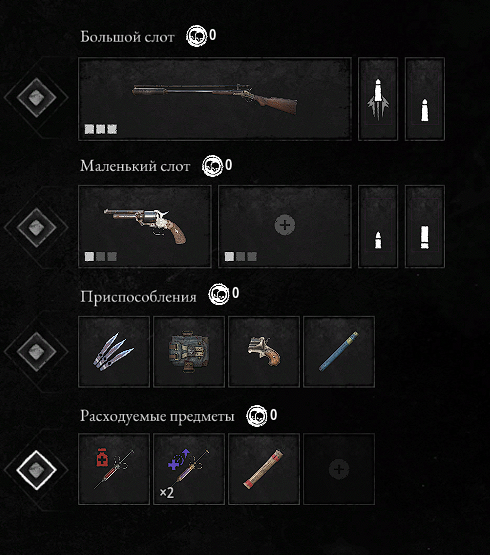490x555 pixels.
Task: Add weapon to empty small slot
Action: point(285,226)
